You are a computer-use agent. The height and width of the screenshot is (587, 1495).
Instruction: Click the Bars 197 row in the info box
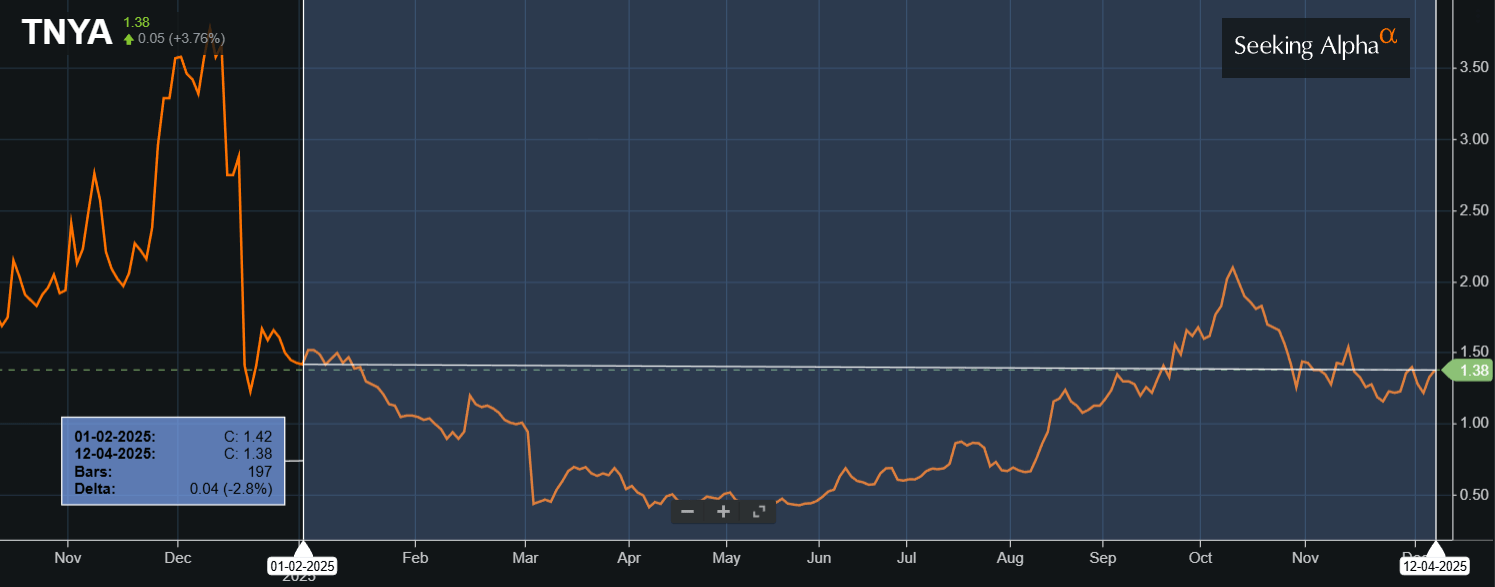173,471
